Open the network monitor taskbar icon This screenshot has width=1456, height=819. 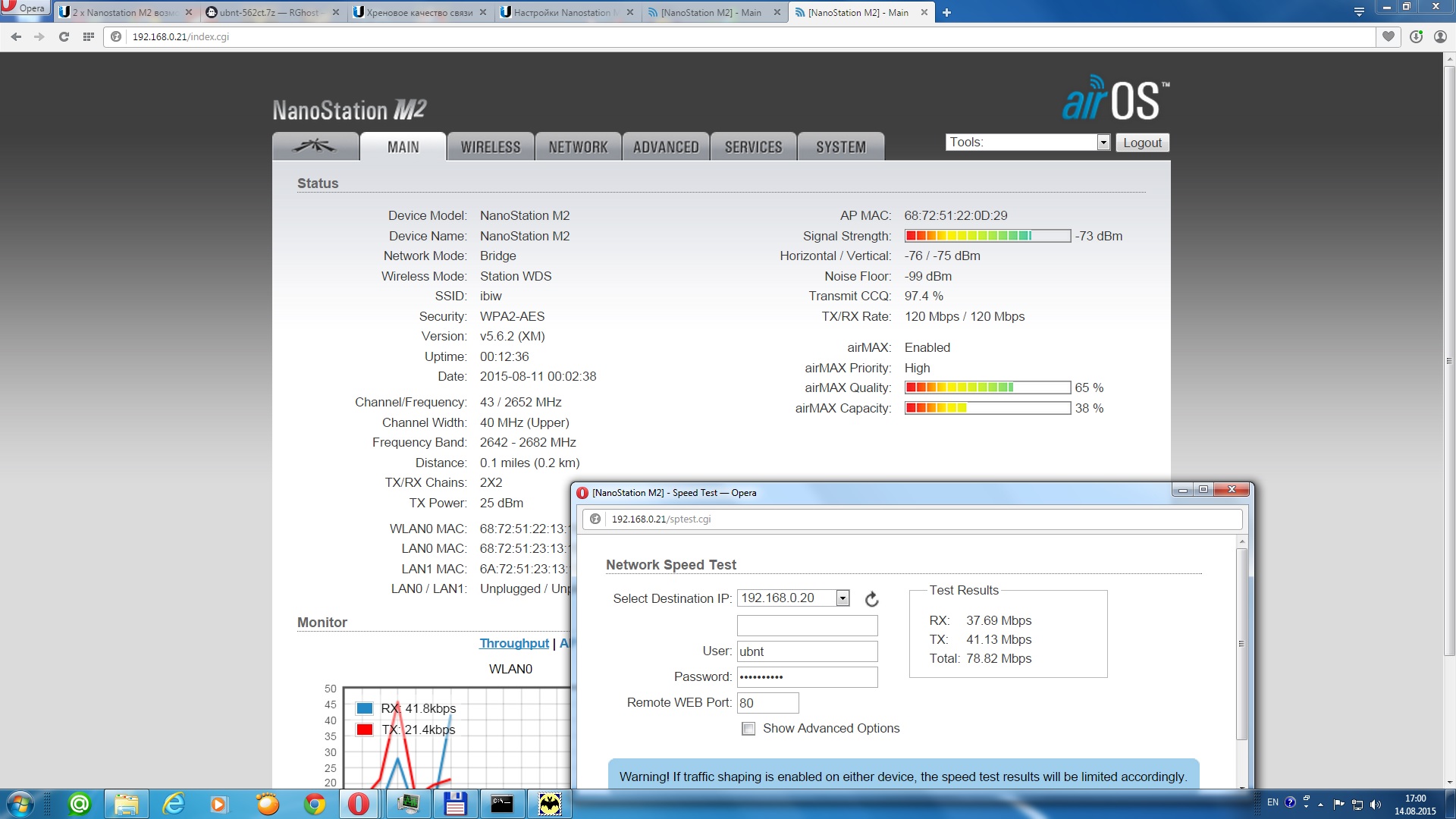[x=408, y=804]
